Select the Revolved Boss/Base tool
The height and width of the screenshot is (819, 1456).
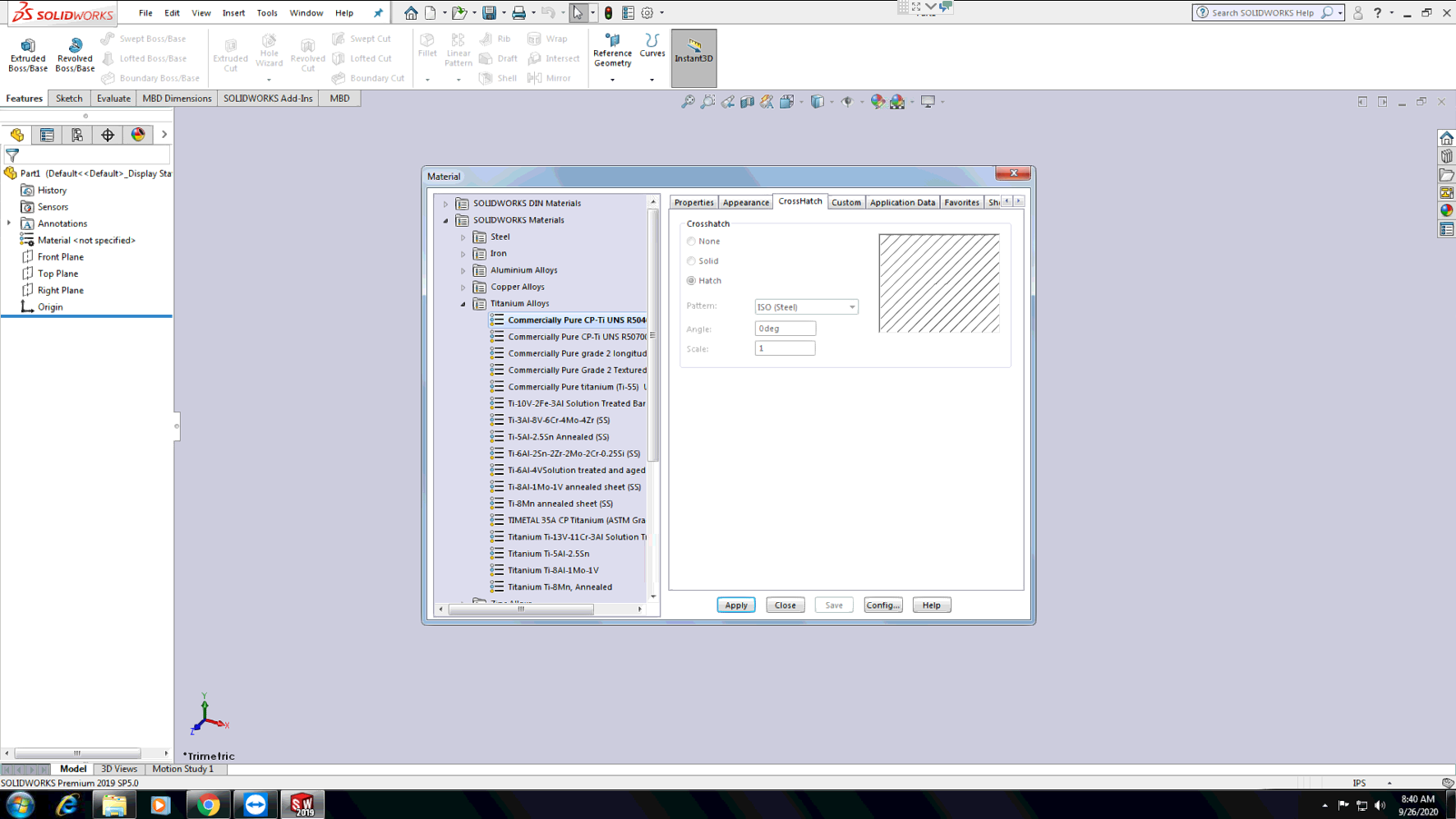[x=75, y=55]
